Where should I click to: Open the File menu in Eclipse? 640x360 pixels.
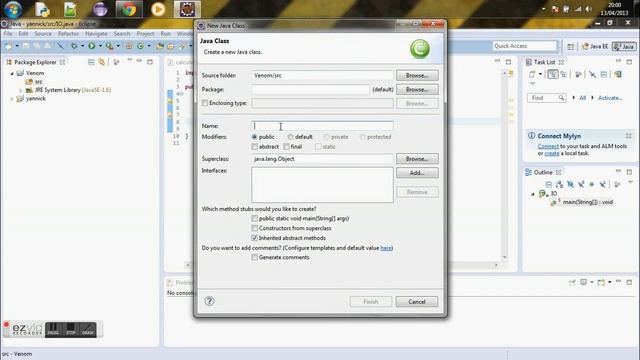click(x=8, y=34)
